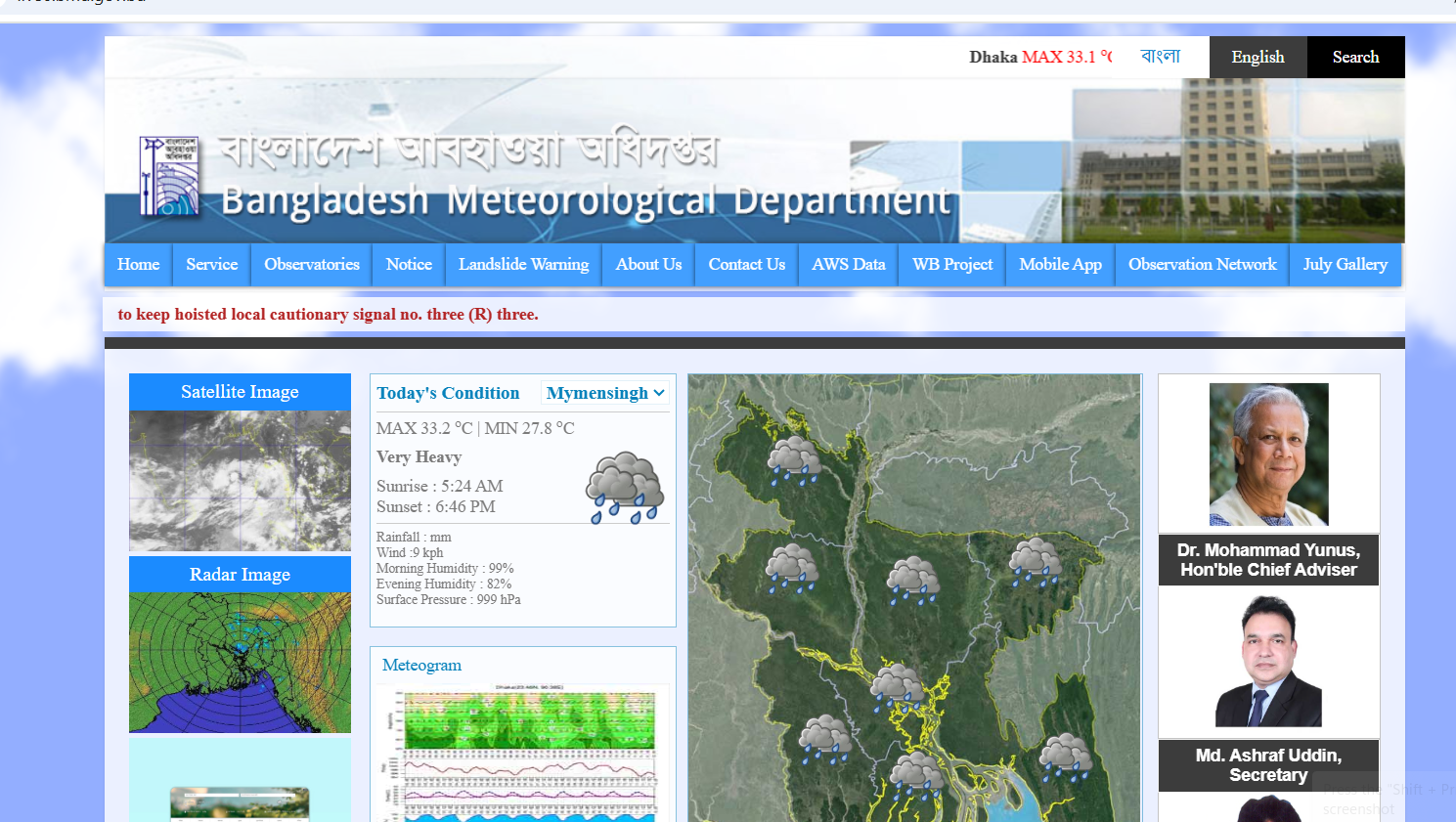Open the Satellite Image thumbnail
This screenshot has height=822, width=1456.
point(240,480)
